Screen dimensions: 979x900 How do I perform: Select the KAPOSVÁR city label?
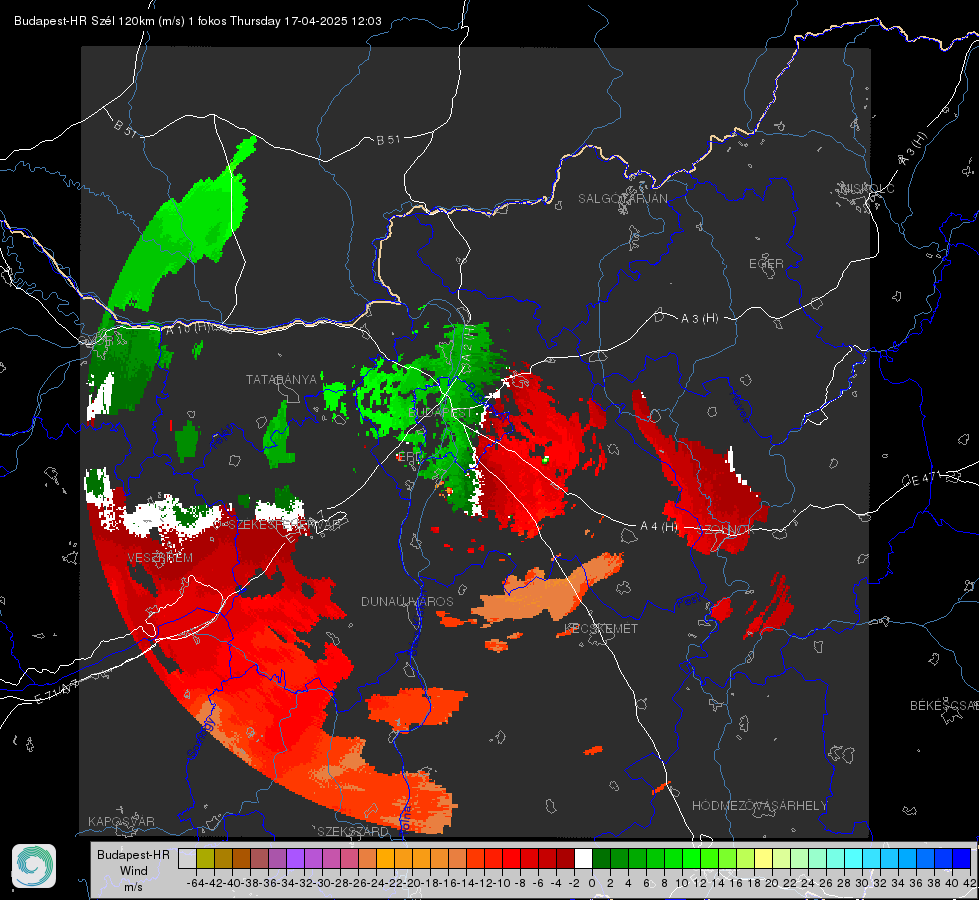121,821
